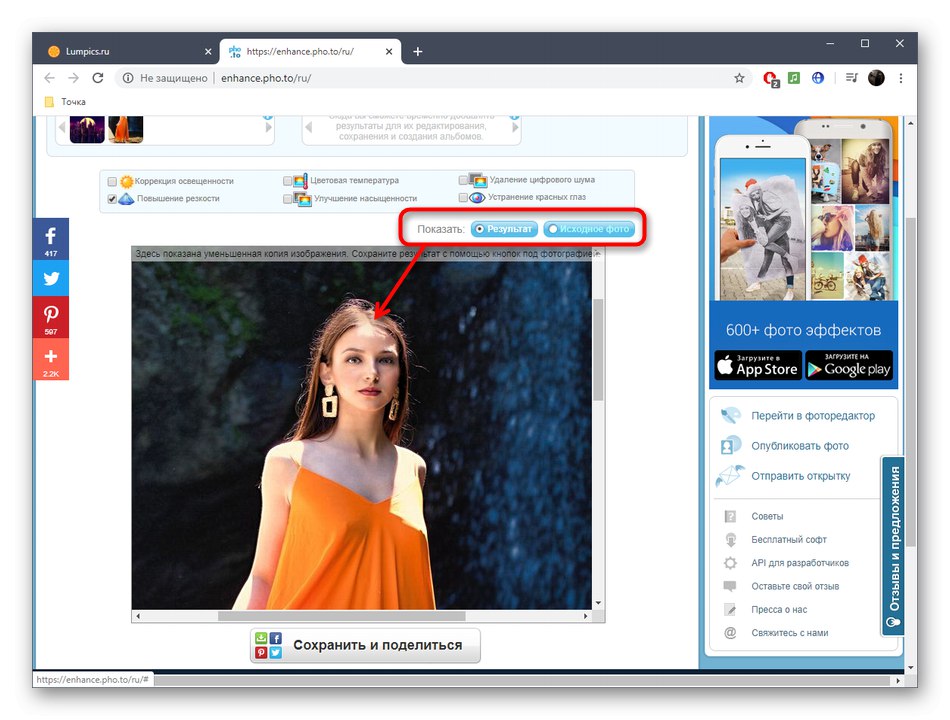Select the orange dress sample thumbnail
Screen dimensions: 950x720
click(x=125, y=129)
